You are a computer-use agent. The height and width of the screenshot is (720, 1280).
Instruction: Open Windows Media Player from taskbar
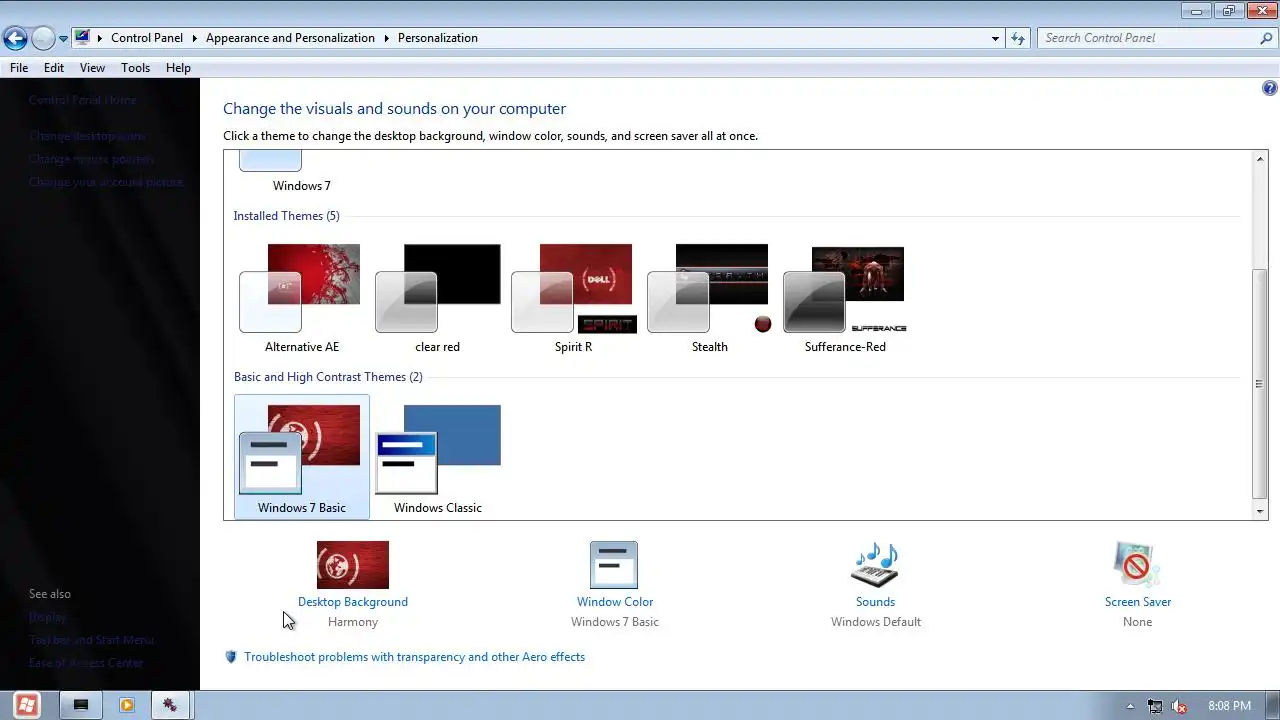pos(127,705)
